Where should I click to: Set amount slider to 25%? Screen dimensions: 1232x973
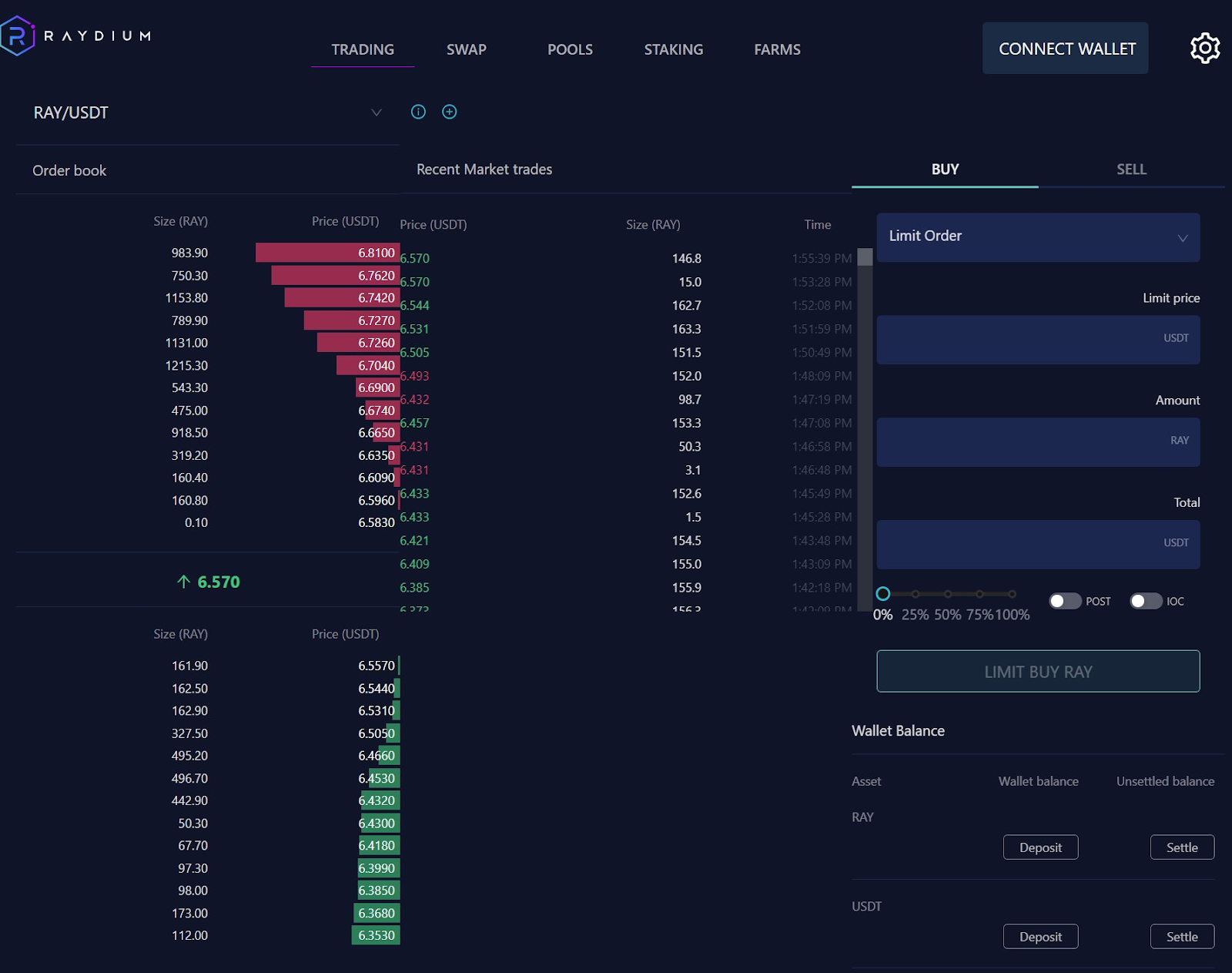tap(916, 594)
